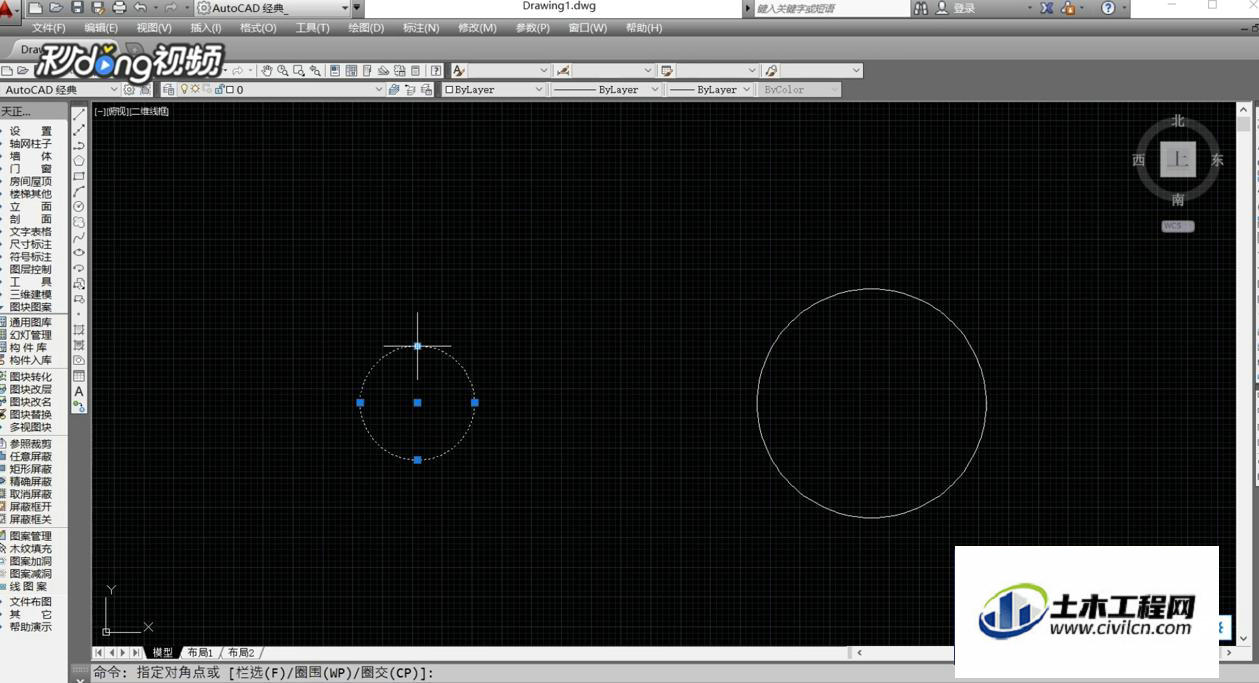1259x683 pixels.
Task: Select the Revision Cloud tool
Action: (79, 222)
